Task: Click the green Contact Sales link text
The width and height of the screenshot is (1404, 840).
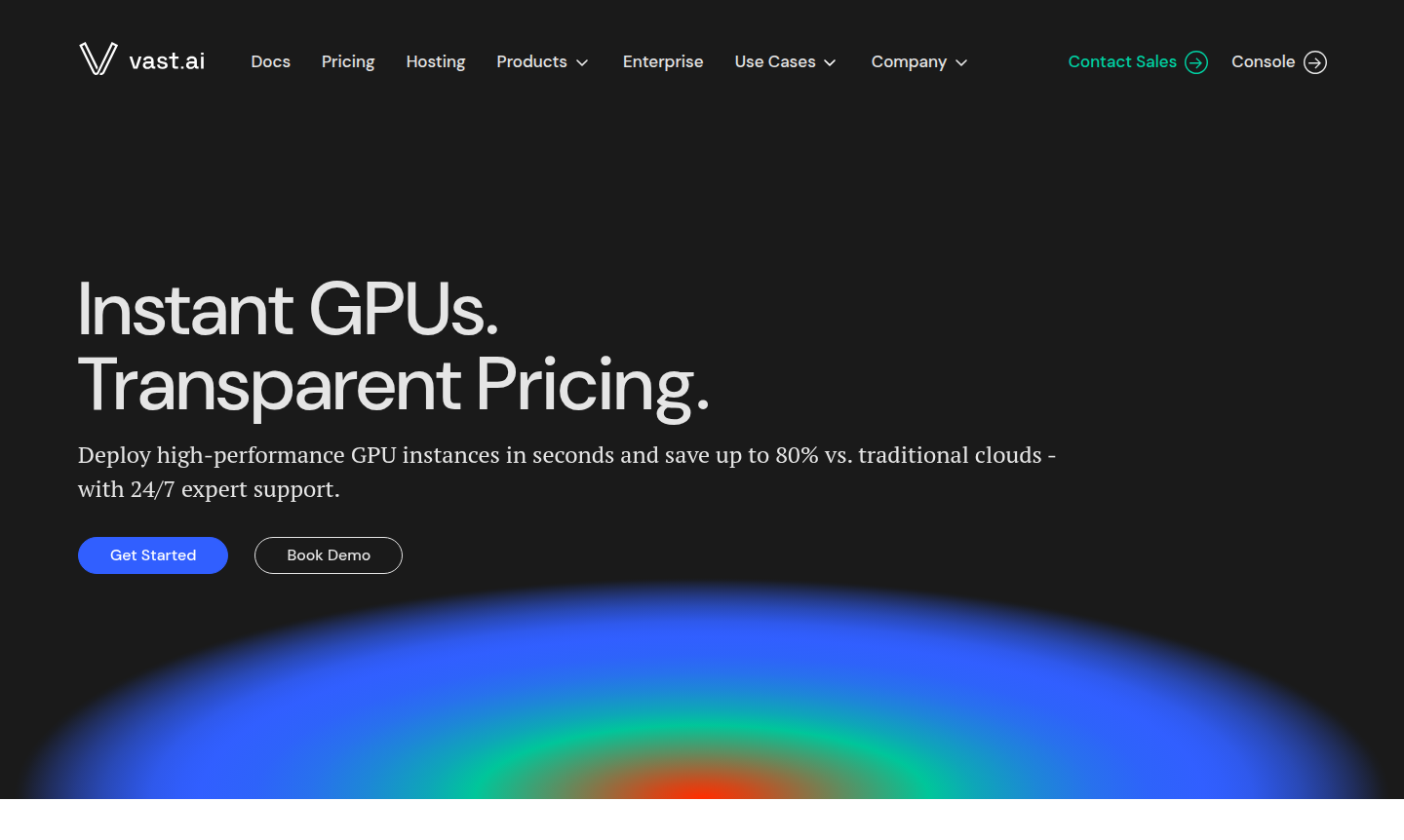Action: pyautogui.click(x=1122, y=61)
